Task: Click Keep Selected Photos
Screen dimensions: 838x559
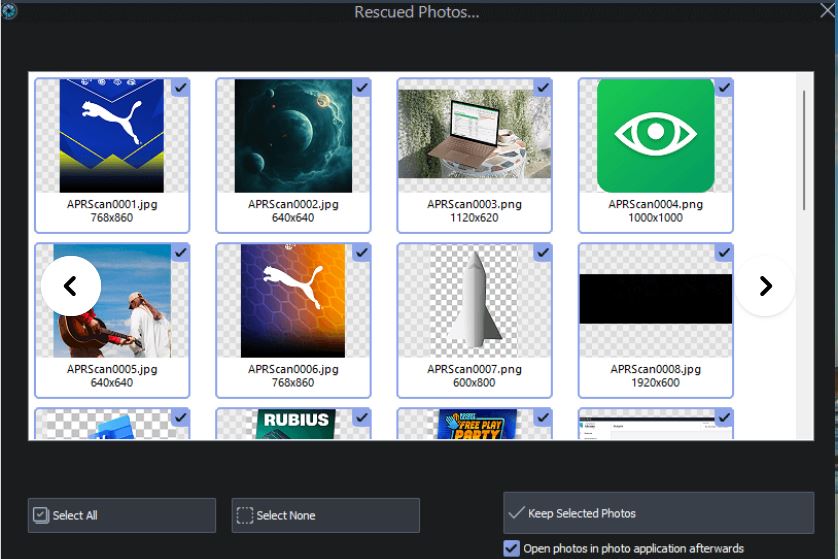Action: pyautogui.click(x=658, y=513)
